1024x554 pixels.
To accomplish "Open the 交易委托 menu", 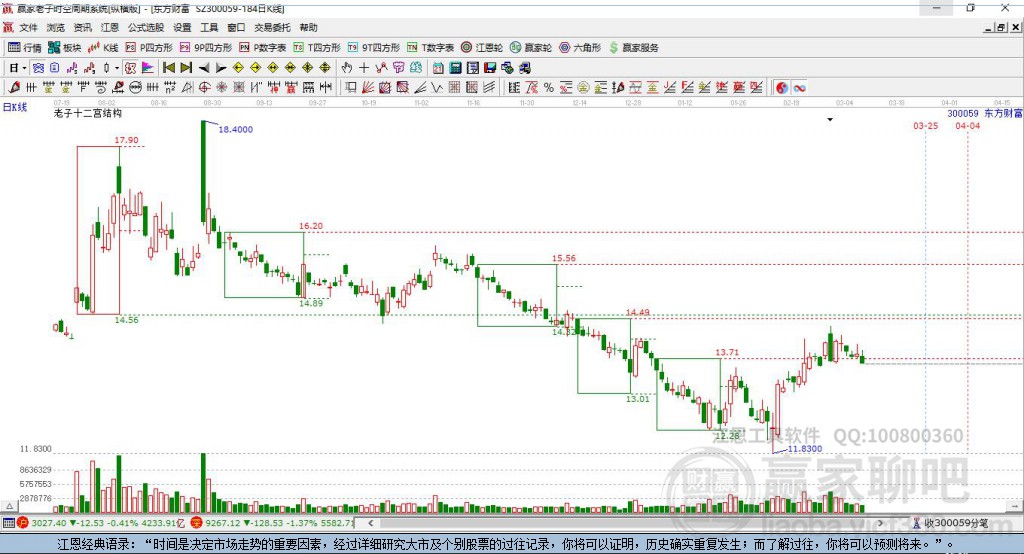I will pos(272,27).
